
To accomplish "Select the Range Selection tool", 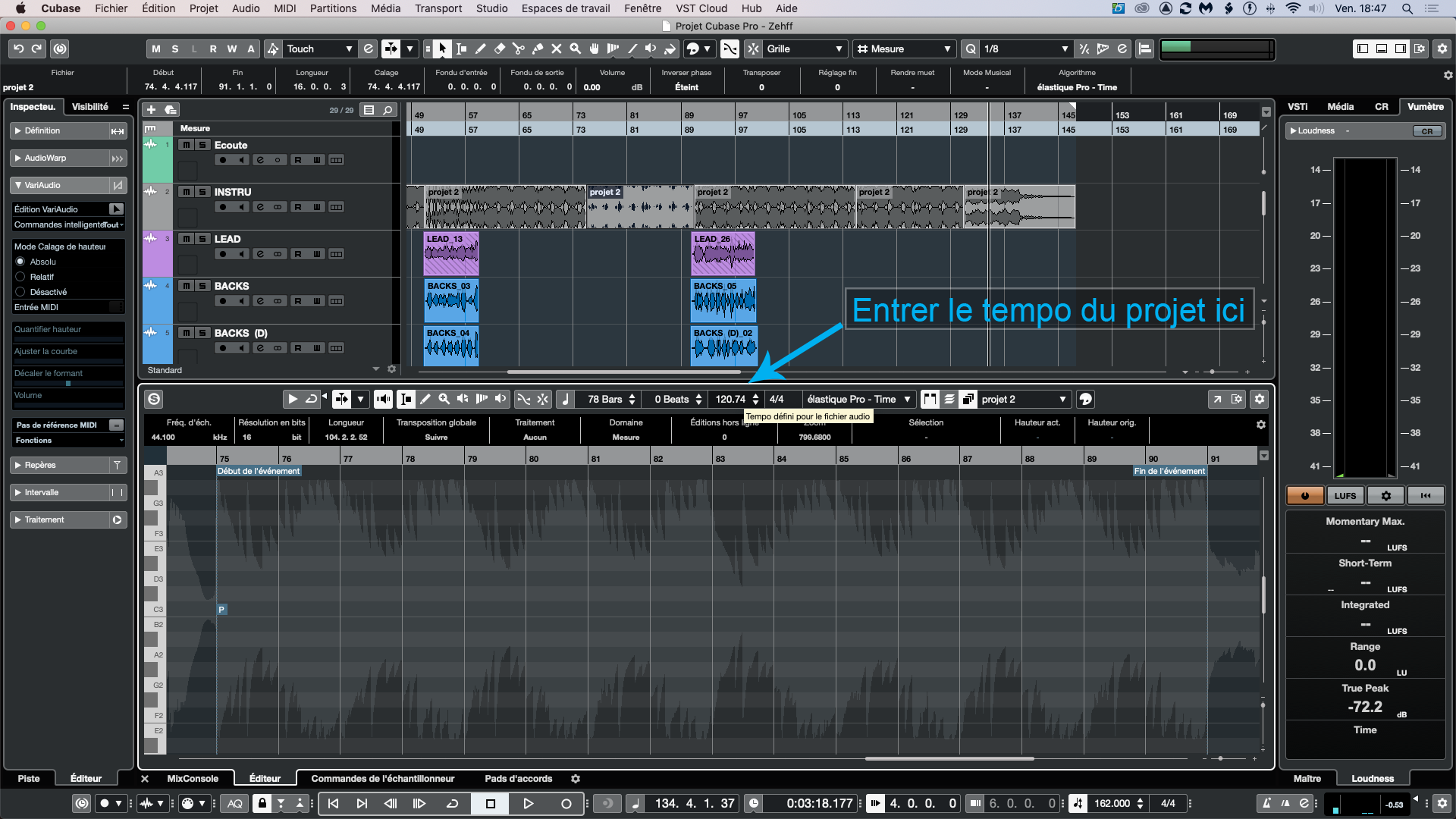I will (x=461, y=49).
